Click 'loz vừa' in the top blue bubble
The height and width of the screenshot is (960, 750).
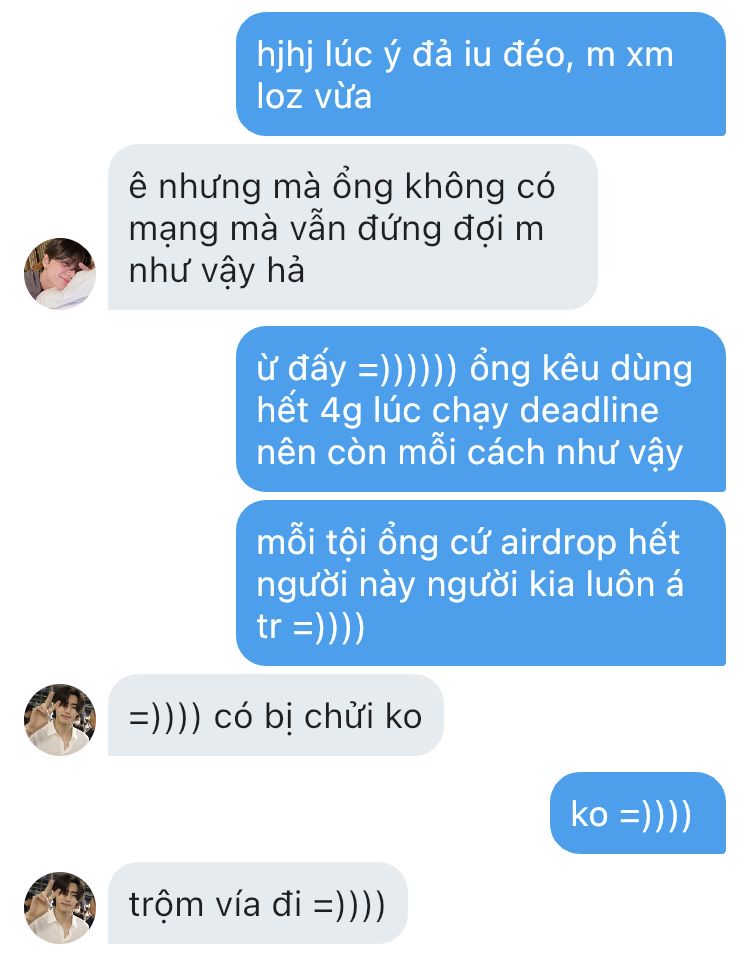pyautogui.click(x=314, y=97)
